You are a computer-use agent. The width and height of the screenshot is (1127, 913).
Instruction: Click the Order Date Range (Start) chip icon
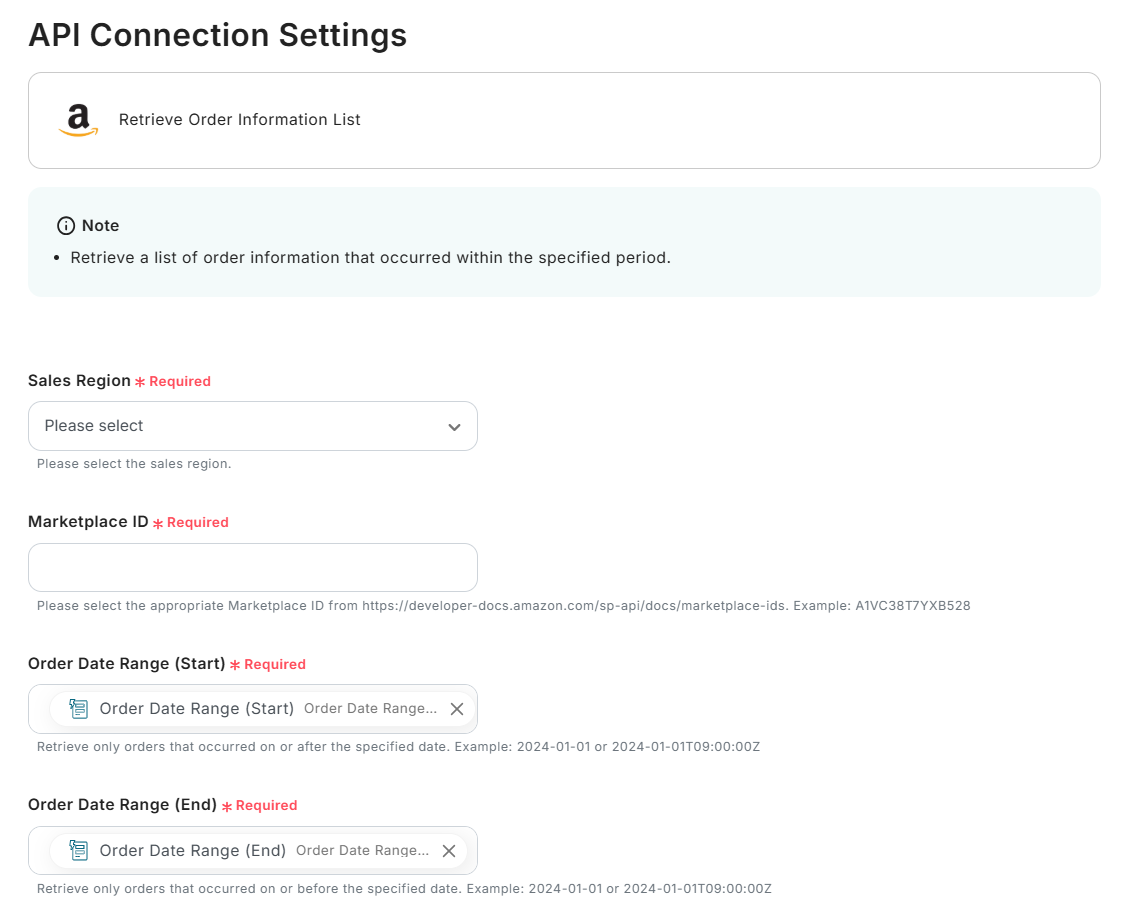79,709
